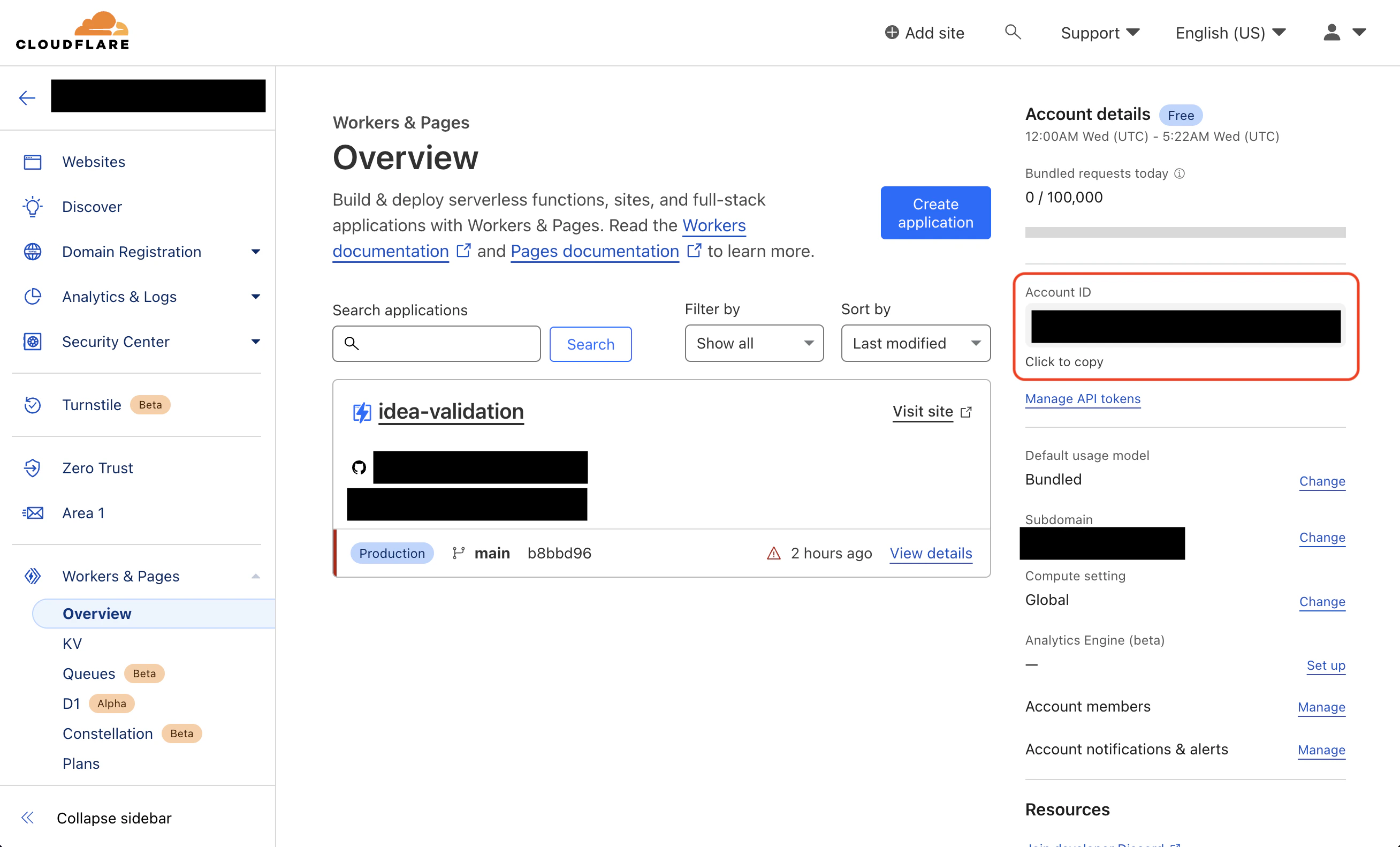Open Constellation in the sidebar
Viewport: 1400px width, 847px height.
(108, 733)
